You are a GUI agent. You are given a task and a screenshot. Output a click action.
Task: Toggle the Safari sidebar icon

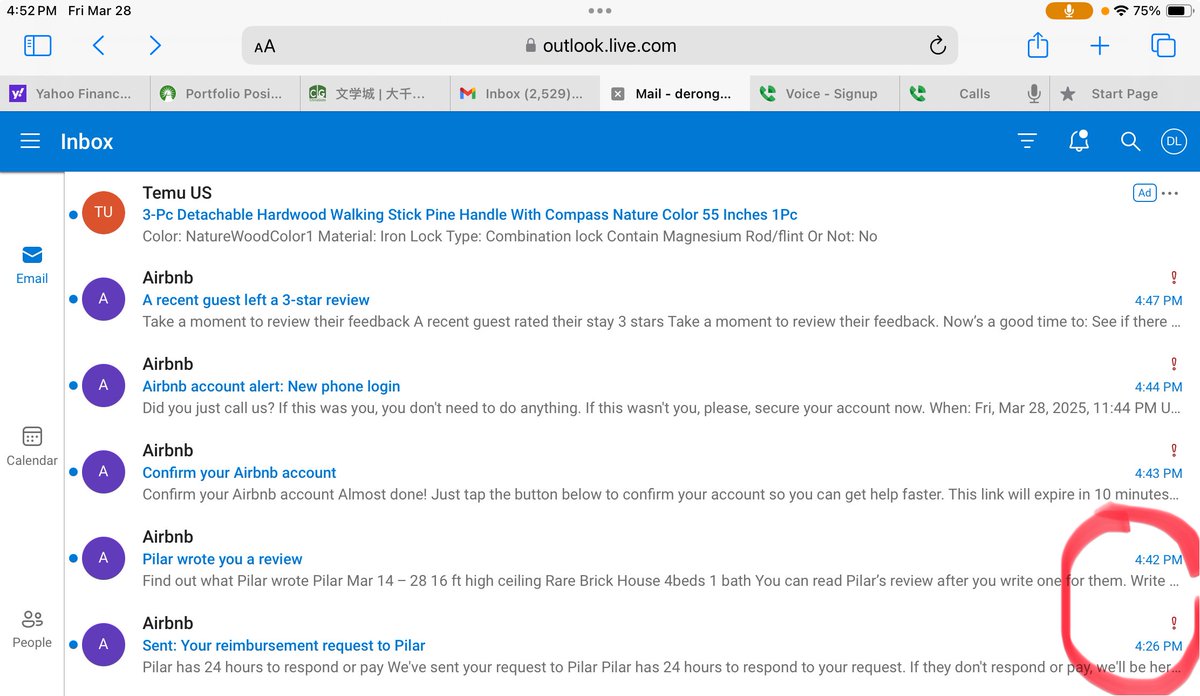pyautogui.click(x=38, y=45)
